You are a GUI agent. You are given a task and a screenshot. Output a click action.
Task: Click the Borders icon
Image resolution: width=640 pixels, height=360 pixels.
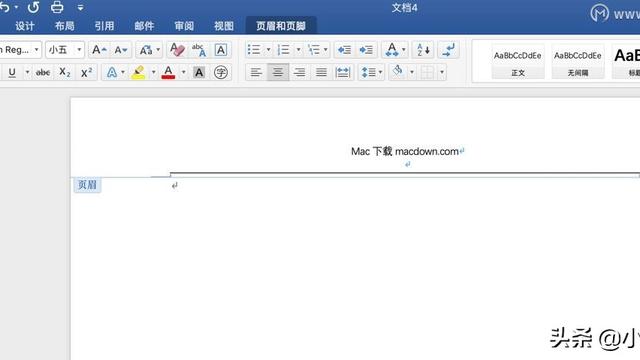427,73
